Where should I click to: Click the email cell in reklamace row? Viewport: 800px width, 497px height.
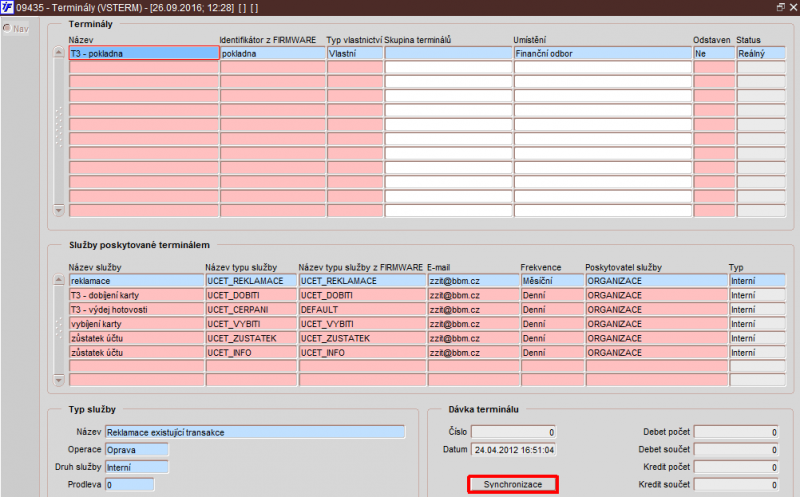point(473,281)
